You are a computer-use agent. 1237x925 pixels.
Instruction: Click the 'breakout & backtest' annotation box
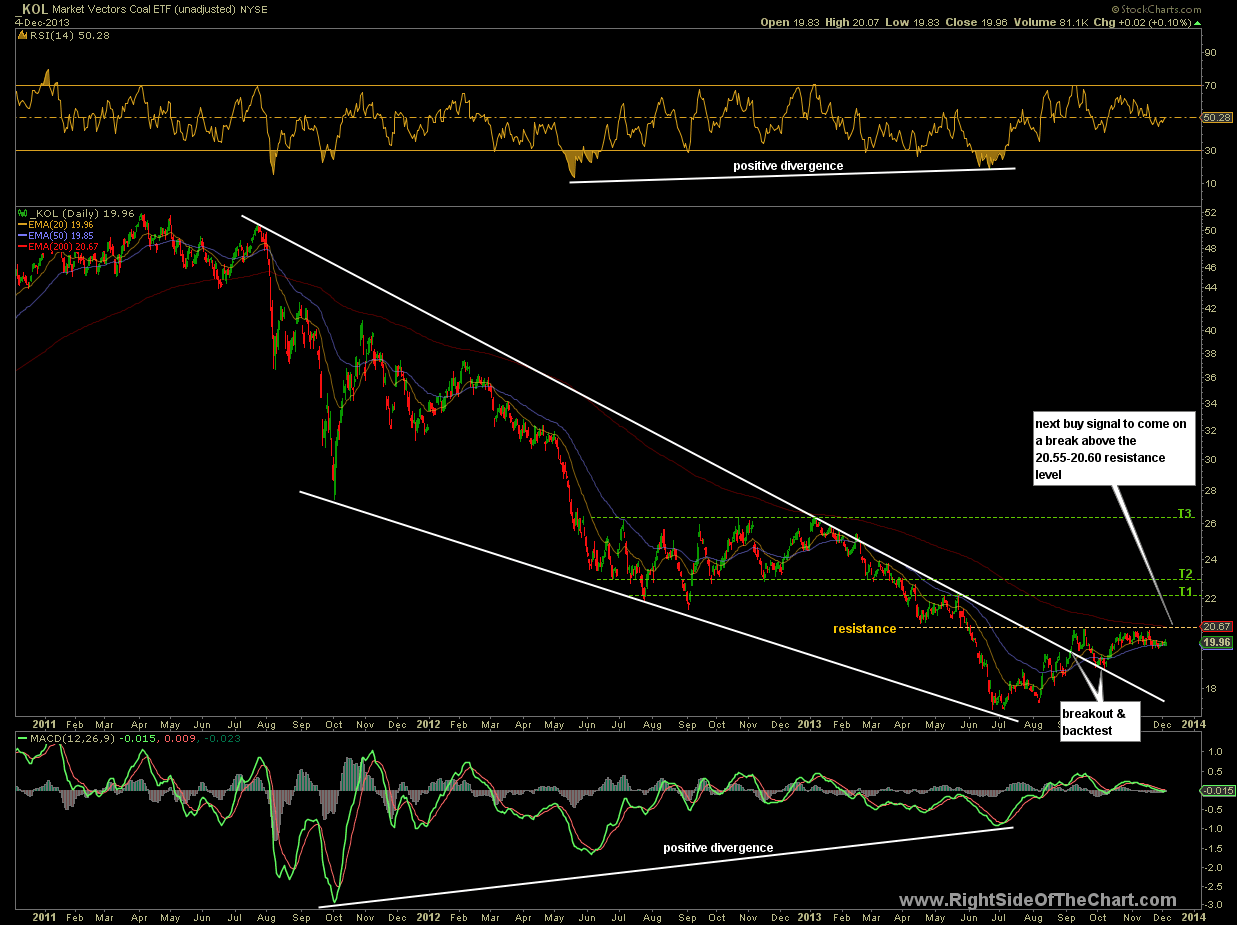click(1100, 723)
